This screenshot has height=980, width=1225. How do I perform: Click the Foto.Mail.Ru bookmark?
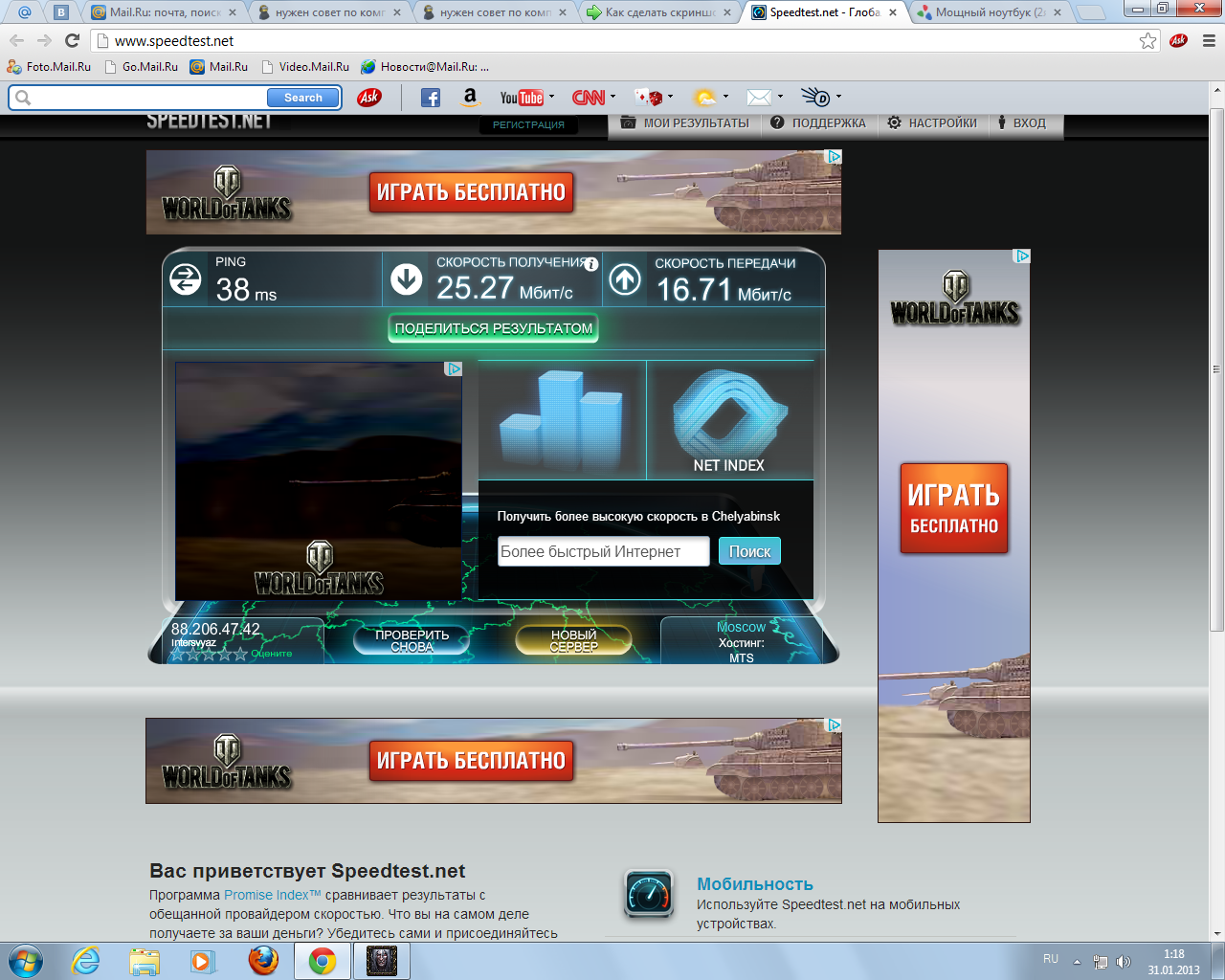point(49,67)
